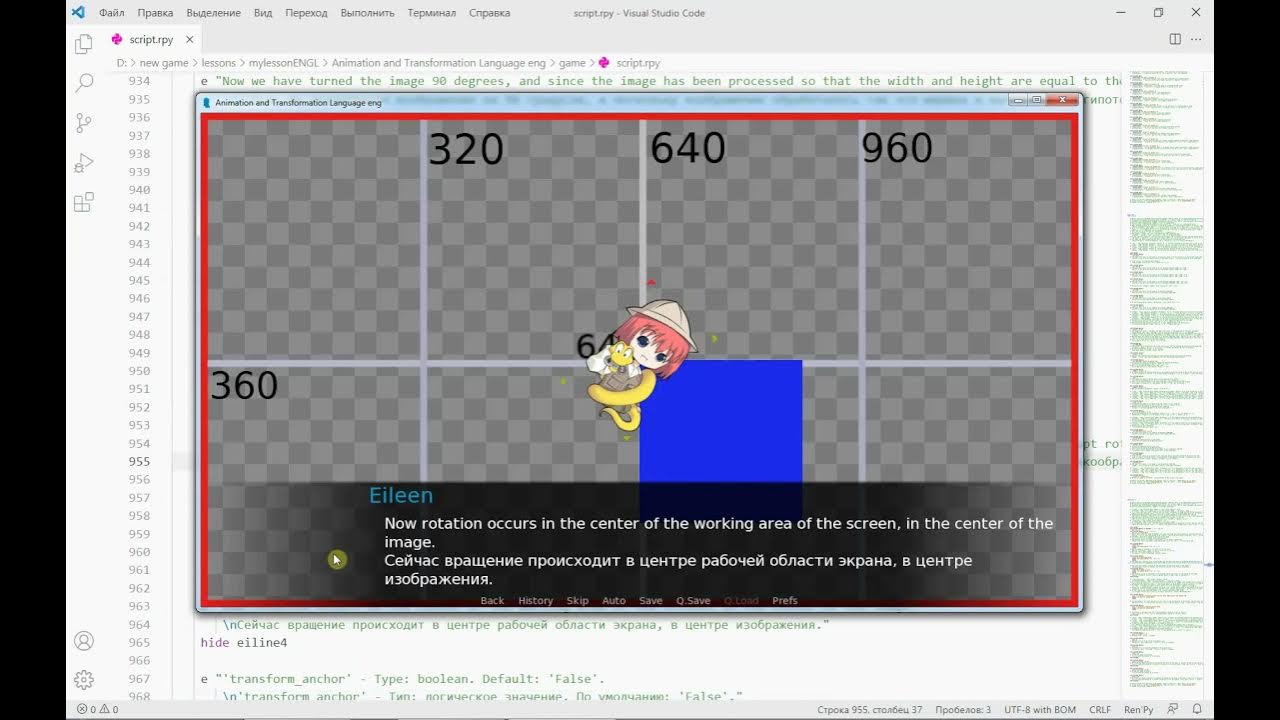Open the Search view in the activity bar
This screenshot has width=1280, height=720.
(x=84, y=83)
